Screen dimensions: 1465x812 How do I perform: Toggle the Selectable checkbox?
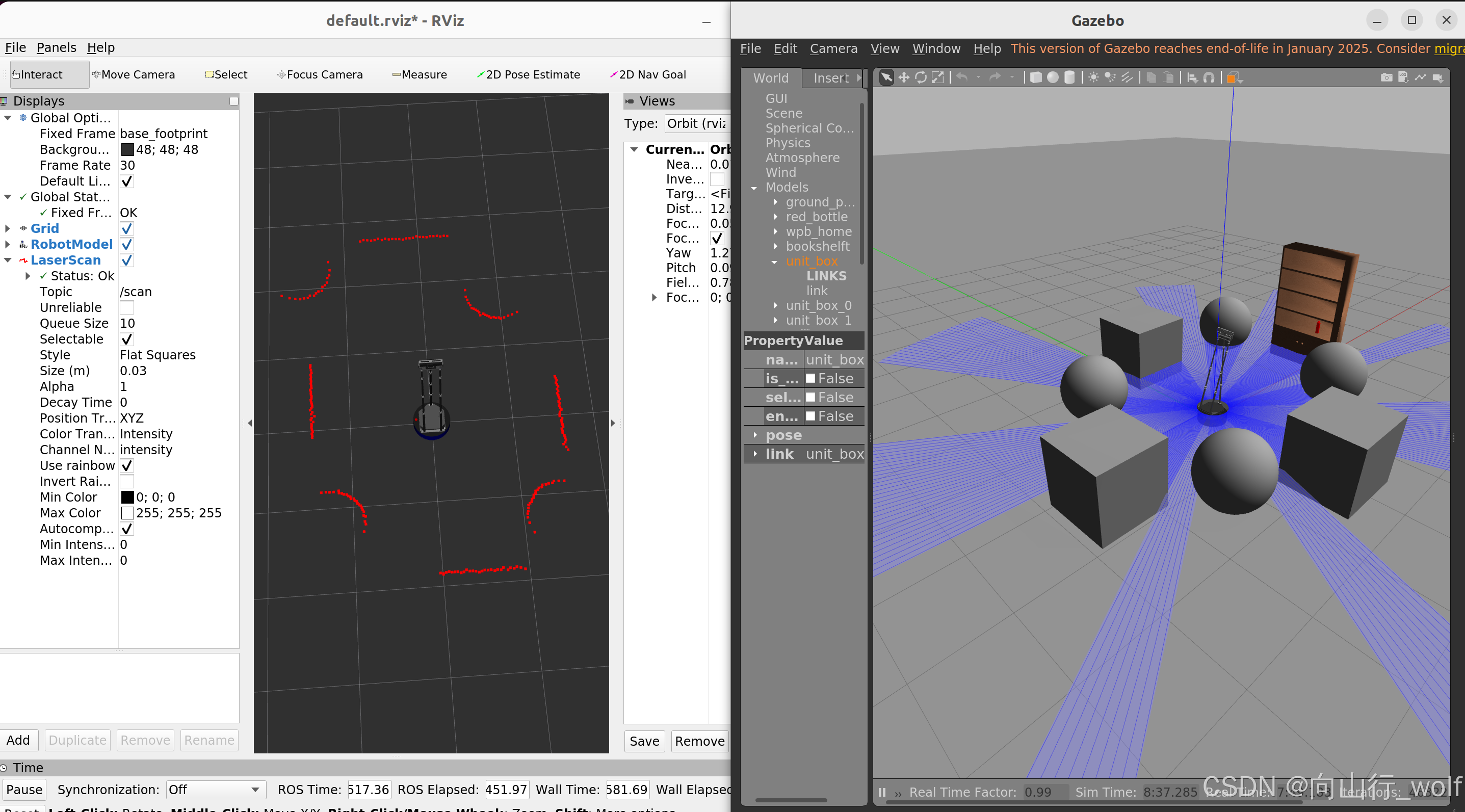point(127,339)
